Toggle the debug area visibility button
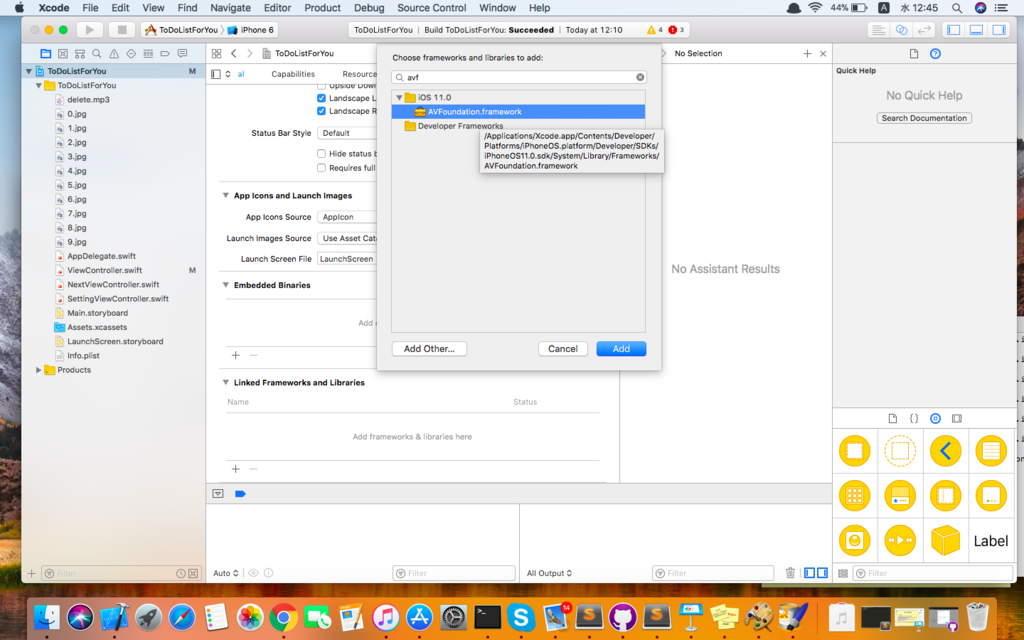Screen dimensions: 1024x640 218,494
